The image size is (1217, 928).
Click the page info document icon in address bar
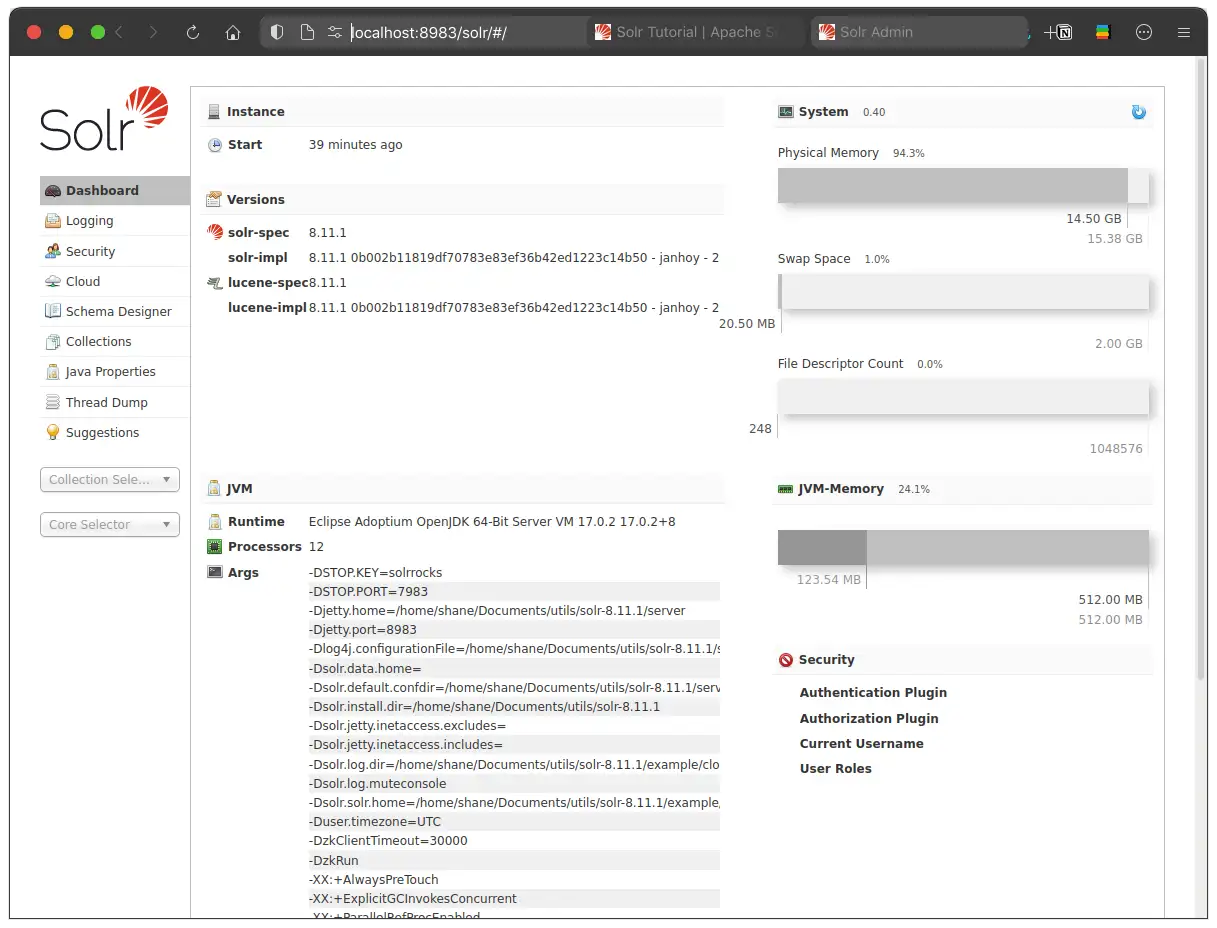[x=307, y=32]
